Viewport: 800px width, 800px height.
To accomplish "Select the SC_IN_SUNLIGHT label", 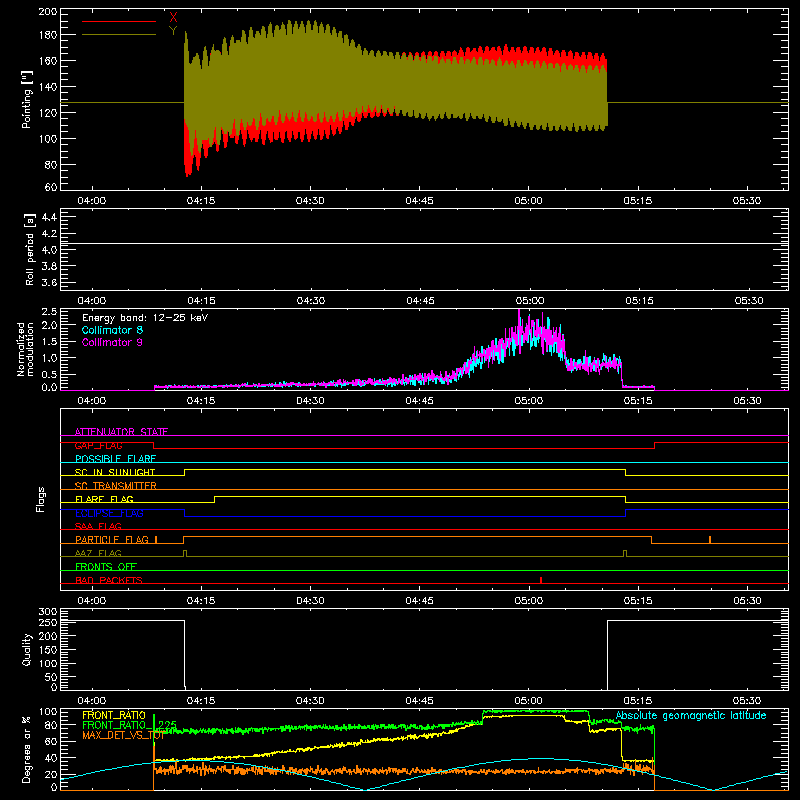I will click(x=115, y=472).
